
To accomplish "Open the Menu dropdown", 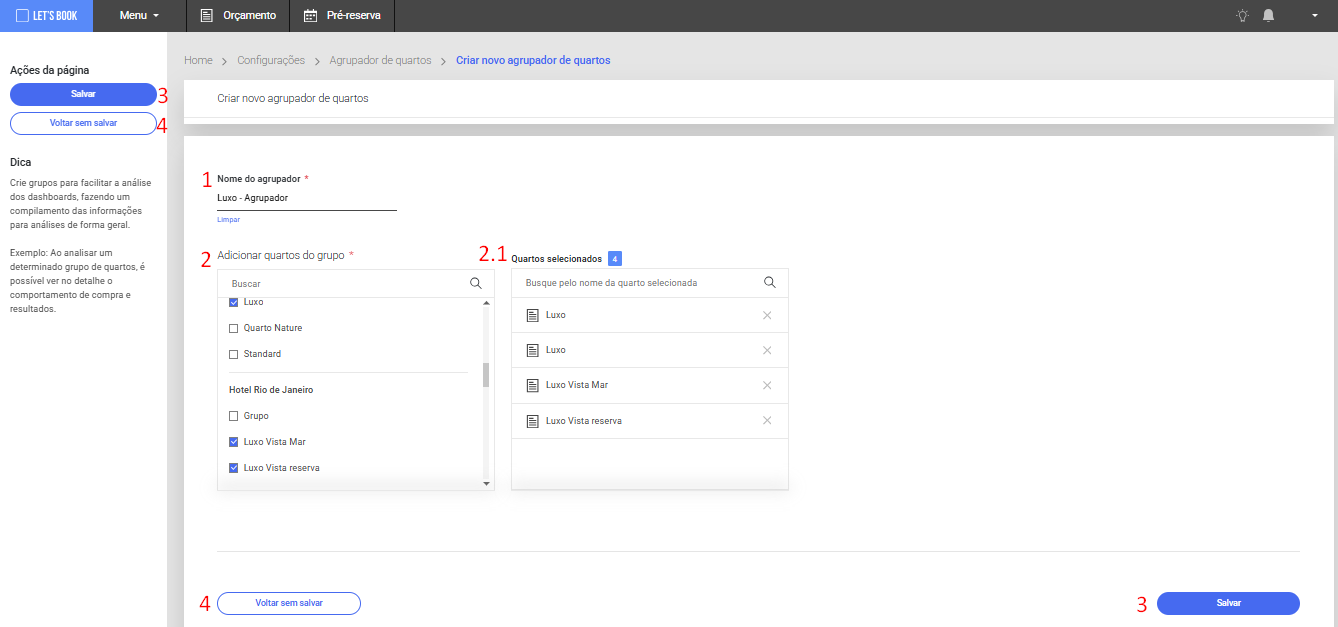I will (139, 16).
